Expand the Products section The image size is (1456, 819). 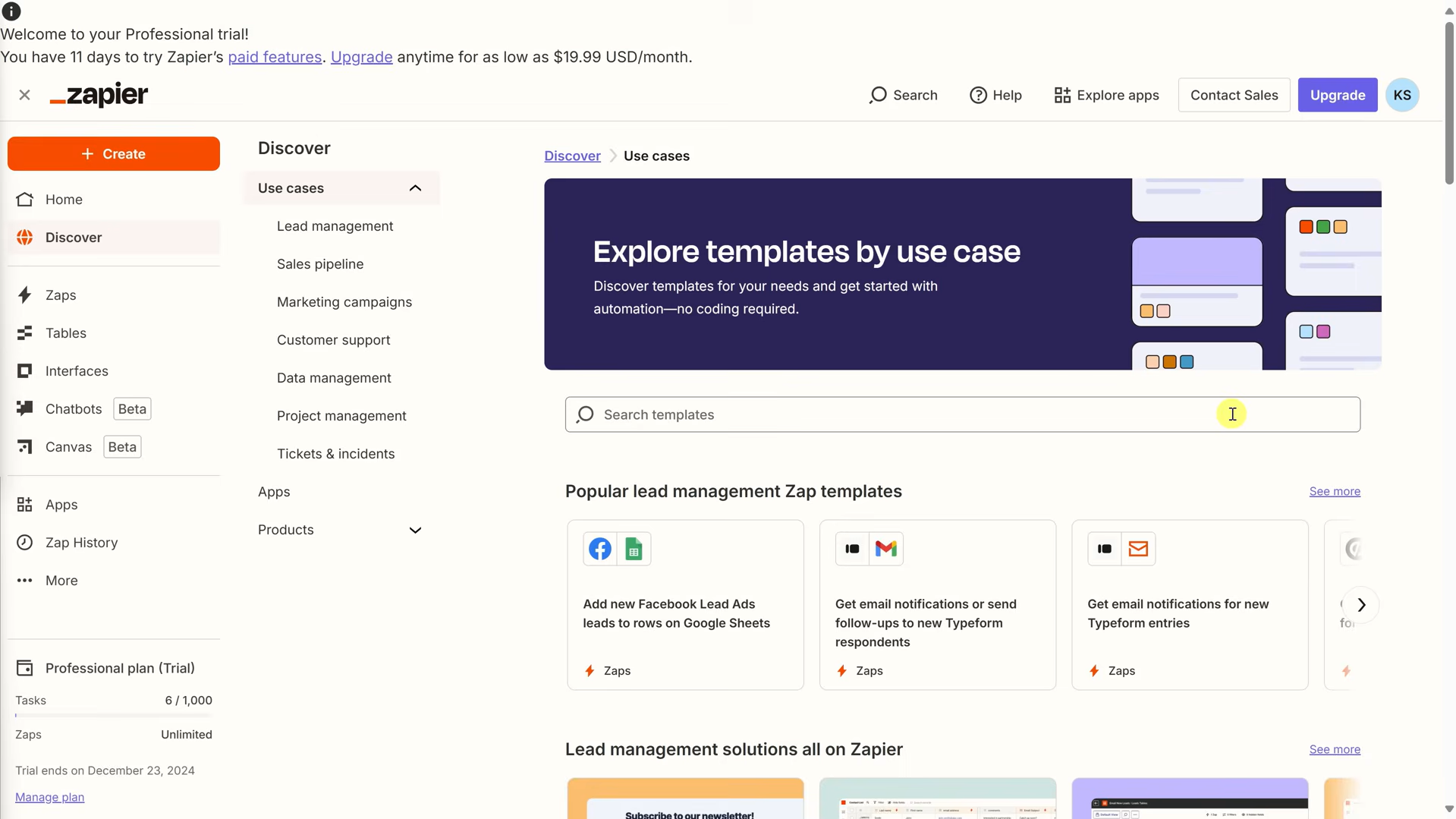point(415,530)
